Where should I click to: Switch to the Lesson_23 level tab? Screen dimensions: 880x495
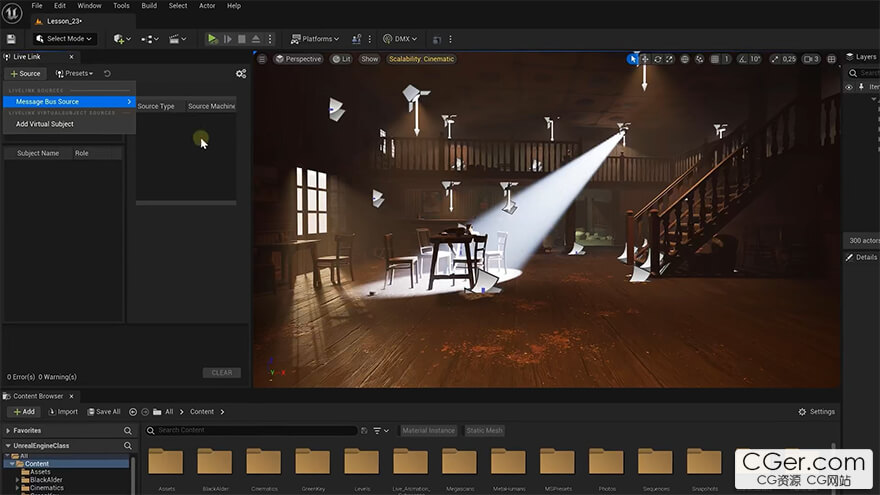point(63,21)
